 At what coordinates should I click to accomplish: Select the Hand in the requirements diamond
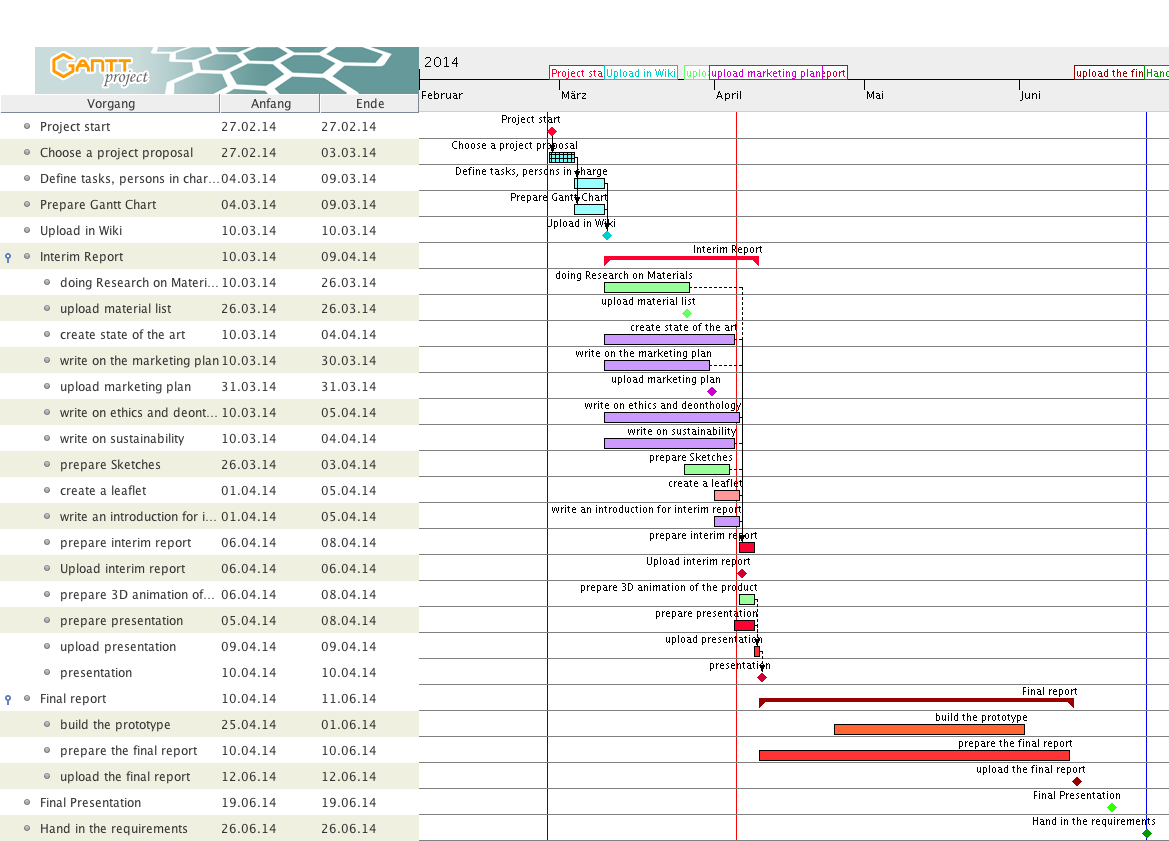[x=1147, y=833]
